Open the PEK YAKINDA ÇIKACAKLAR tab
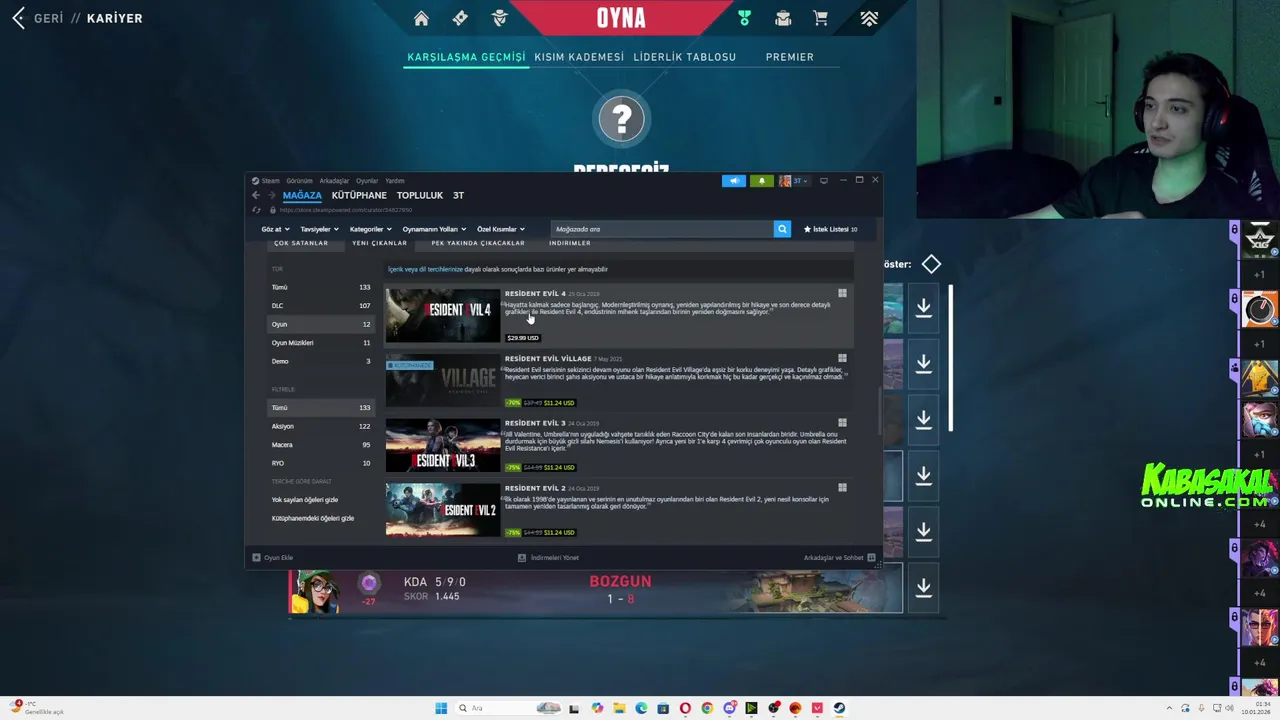This screenshot has width=1280, height=720. click(478, 243)
